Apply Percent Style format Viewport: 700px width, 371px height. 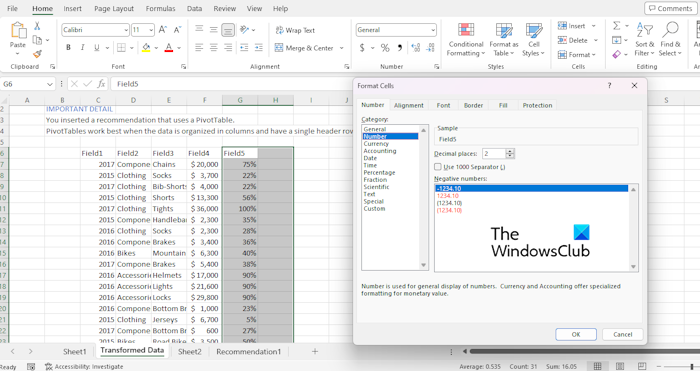(385, 47)
